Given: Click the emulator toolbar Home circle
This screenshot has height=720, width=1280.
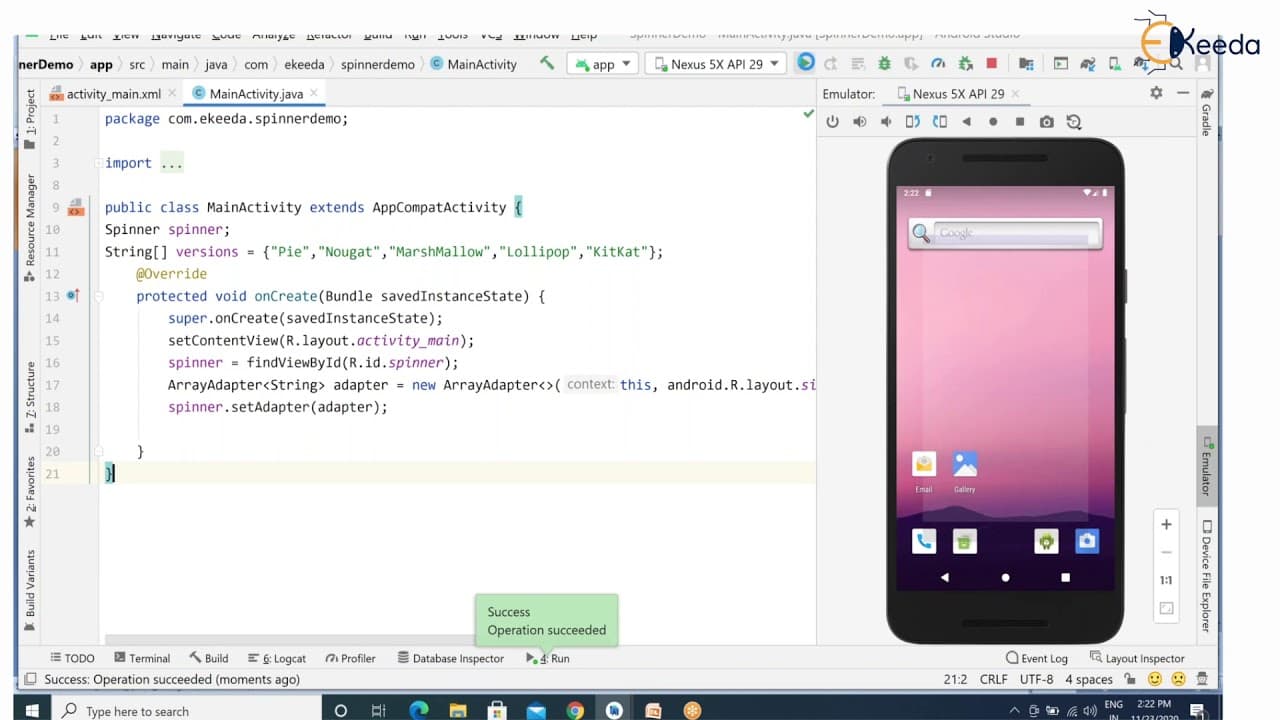Looking at the screenshot, I should click(993, 122).
